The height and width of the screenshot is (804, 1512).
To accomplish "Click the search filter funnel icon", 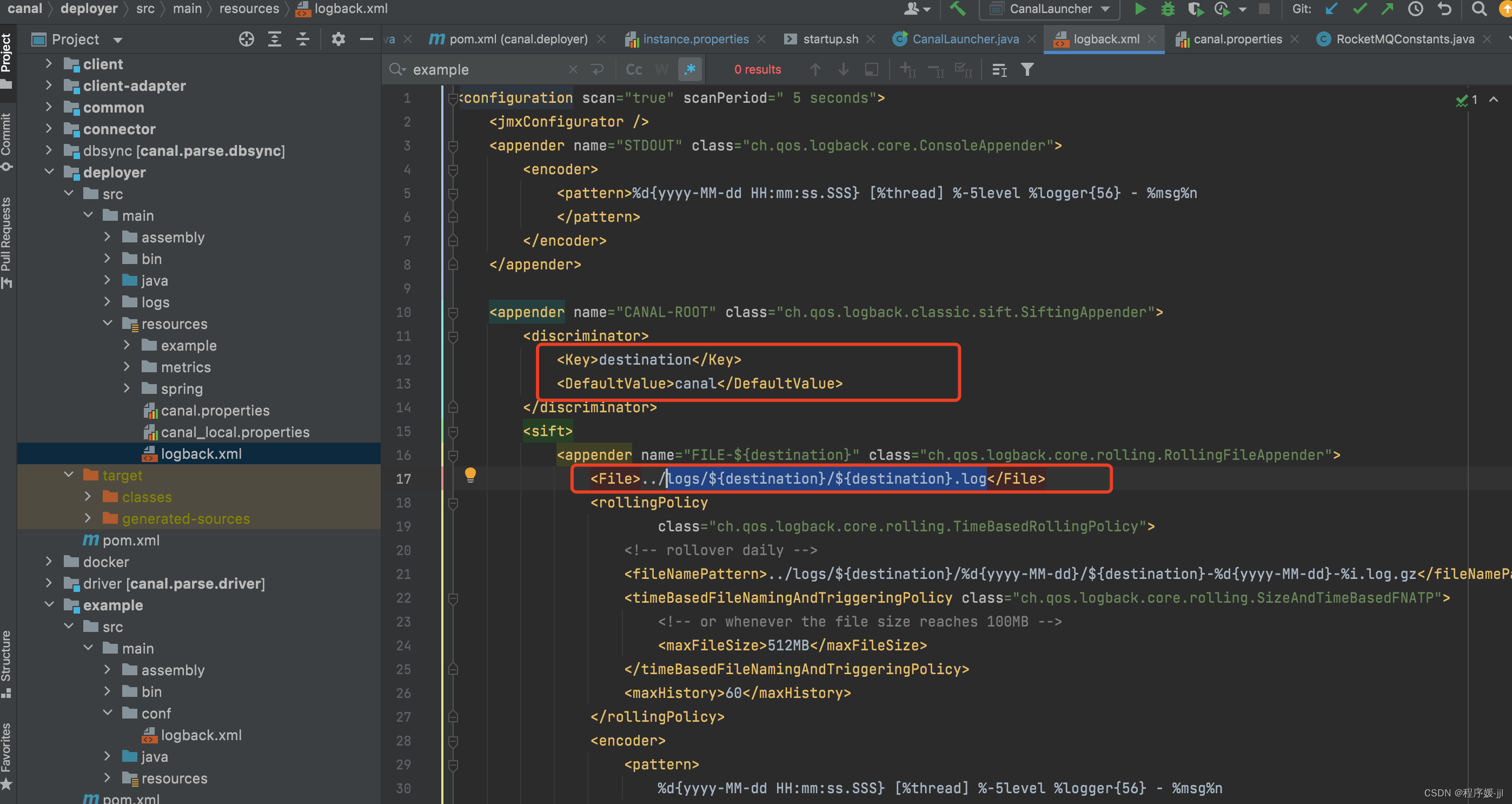I will [1027, 70].
